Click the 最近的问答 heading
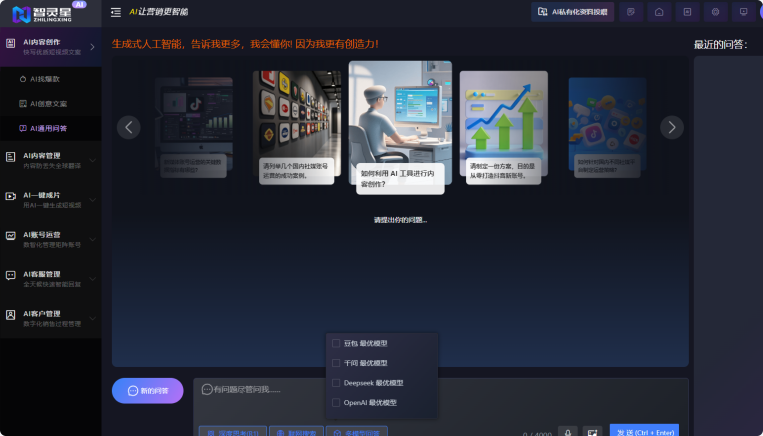 tap(720, 45)
